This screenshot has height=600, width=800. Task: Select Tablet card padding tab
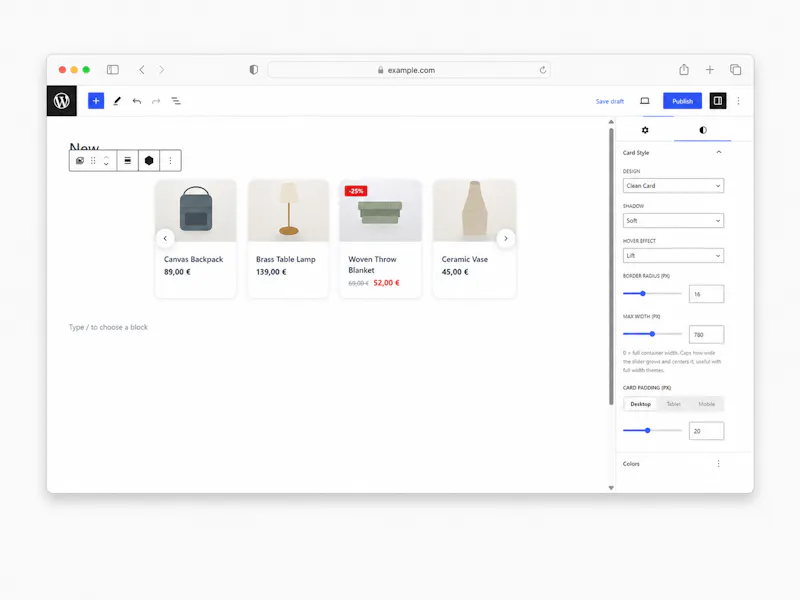tap(673, 404)
